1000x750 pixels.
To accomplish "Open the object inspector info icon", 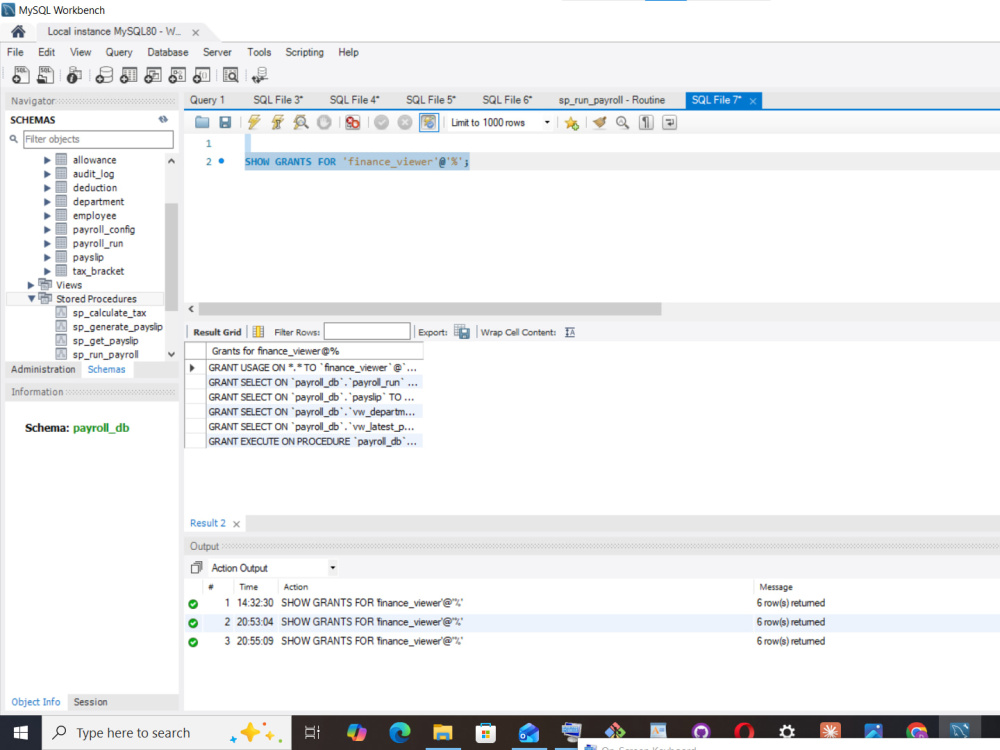I will point(74,75).
